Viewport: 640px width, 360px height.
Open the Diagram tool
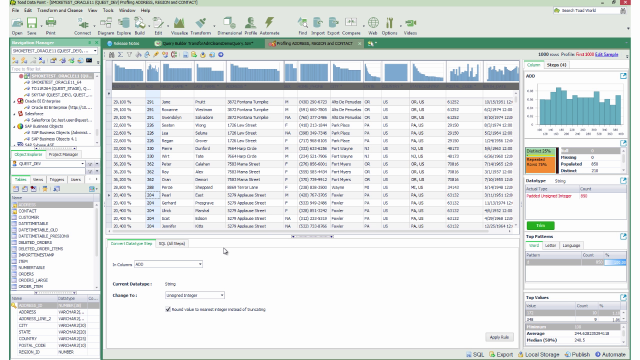(106, 26)
